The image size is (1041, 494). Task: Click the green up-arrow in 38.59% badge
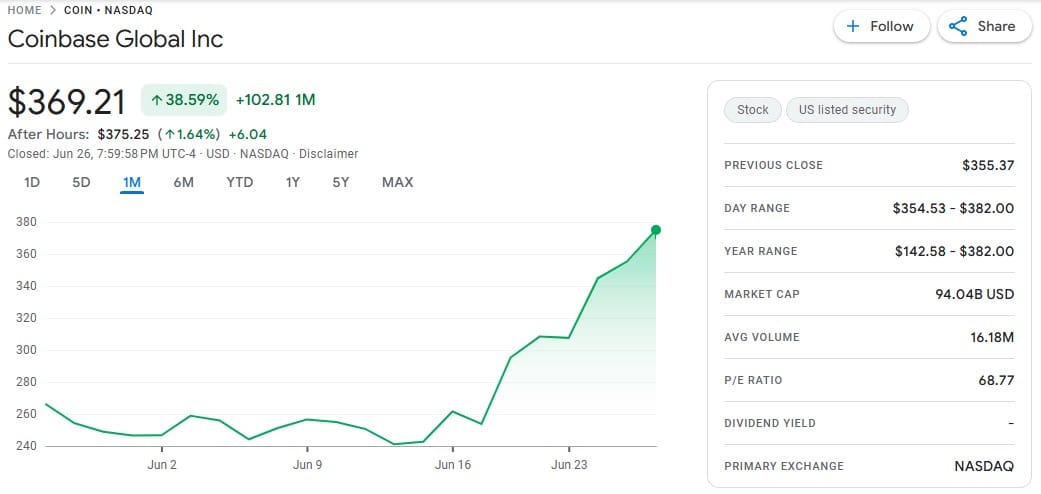[x=157, y=100]
